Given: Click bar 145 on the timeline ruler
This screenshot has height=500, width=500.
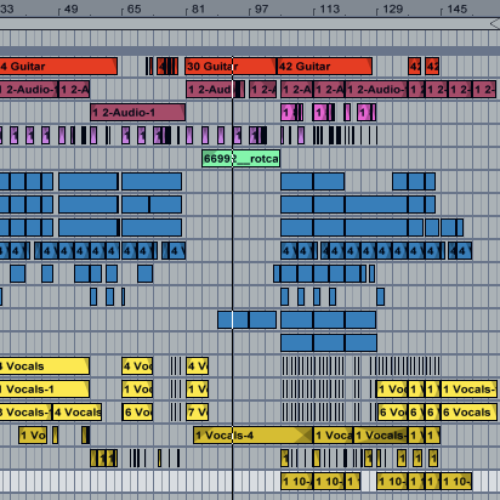Looking at the screenshot, I should click(457, 9).
